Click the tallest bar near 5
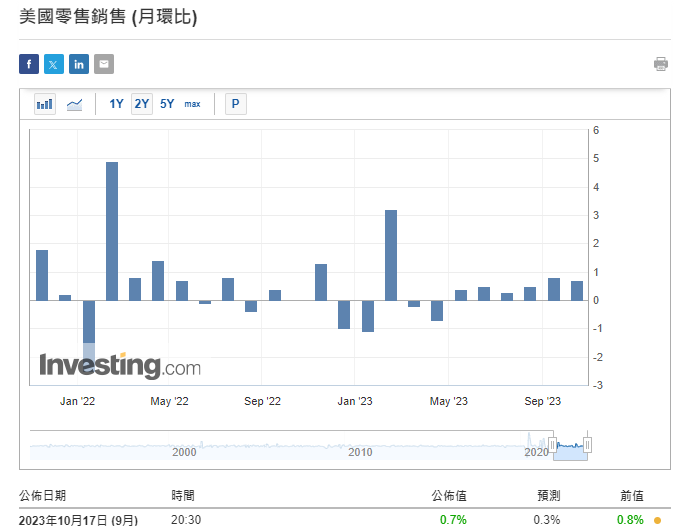Viewport: 689px width, 526px height. pos(112,231)
